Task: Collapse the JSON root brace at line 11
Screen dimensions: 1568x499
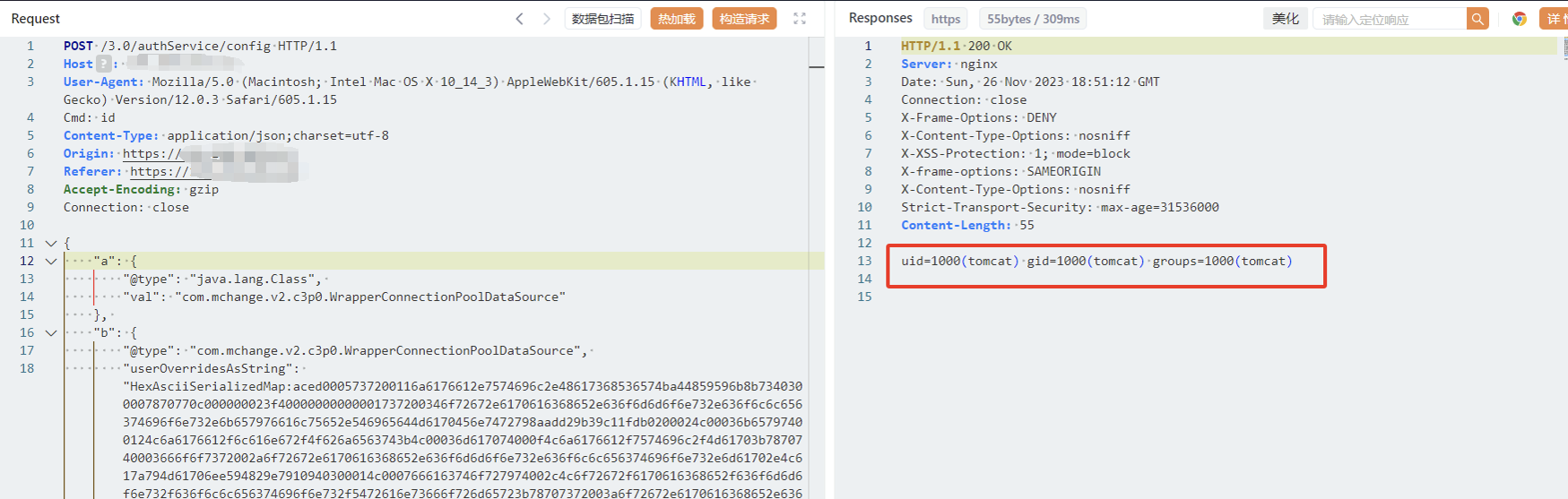Action: tap(51, 243)
